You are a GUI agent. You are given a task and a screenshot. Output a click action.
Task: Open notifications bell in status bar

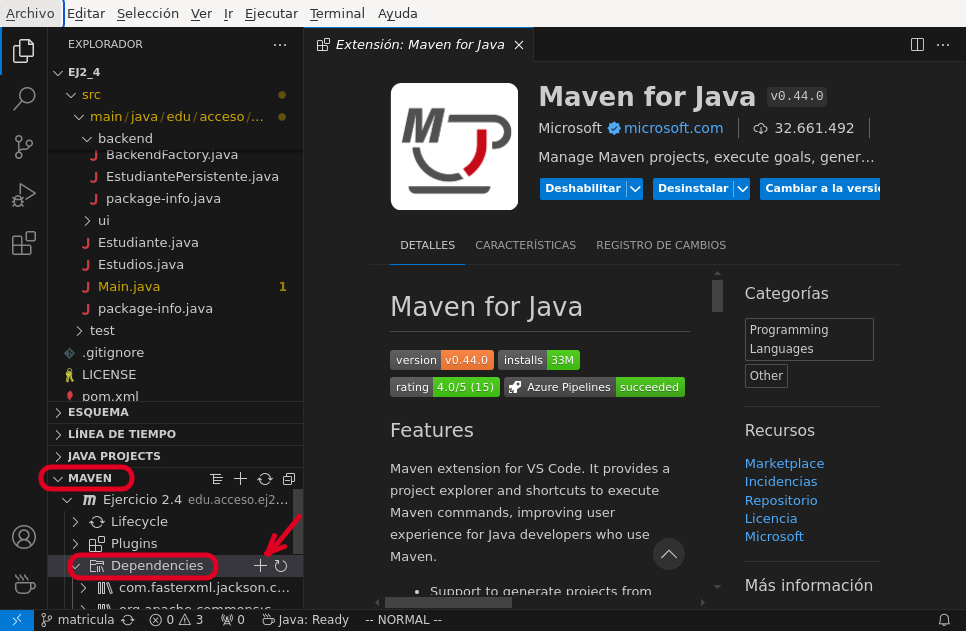(944, 620)
